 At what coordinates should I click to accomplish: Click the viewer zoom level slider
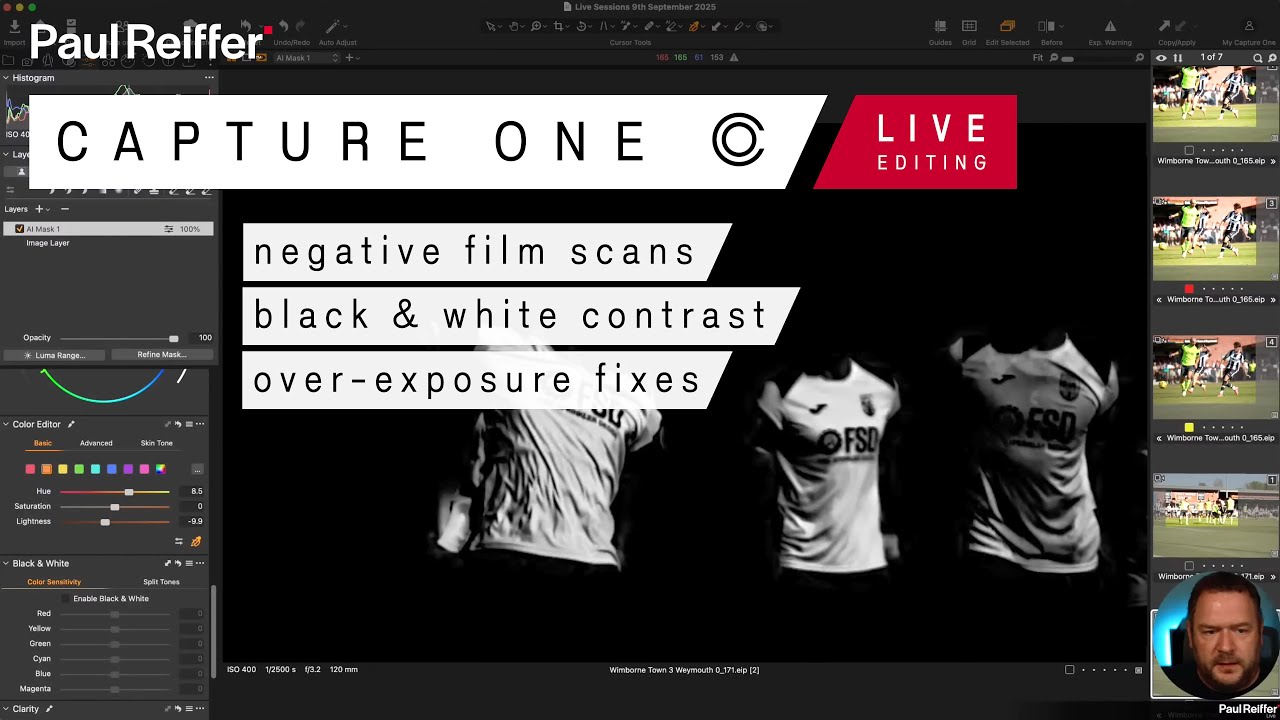click(1067, 58)
